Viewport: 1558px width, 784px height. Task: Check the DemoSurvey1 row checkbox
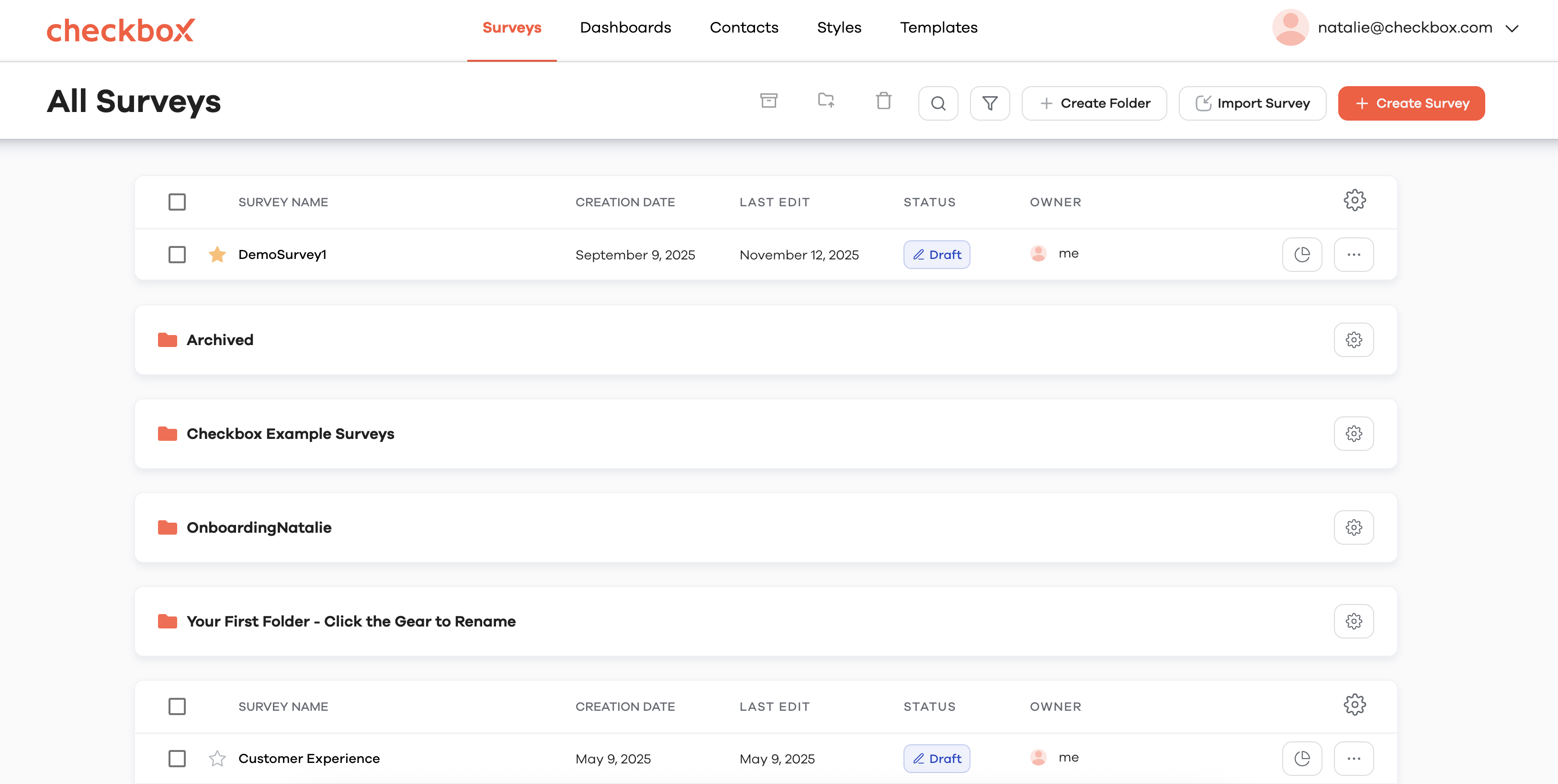click(x=177, y=255)
